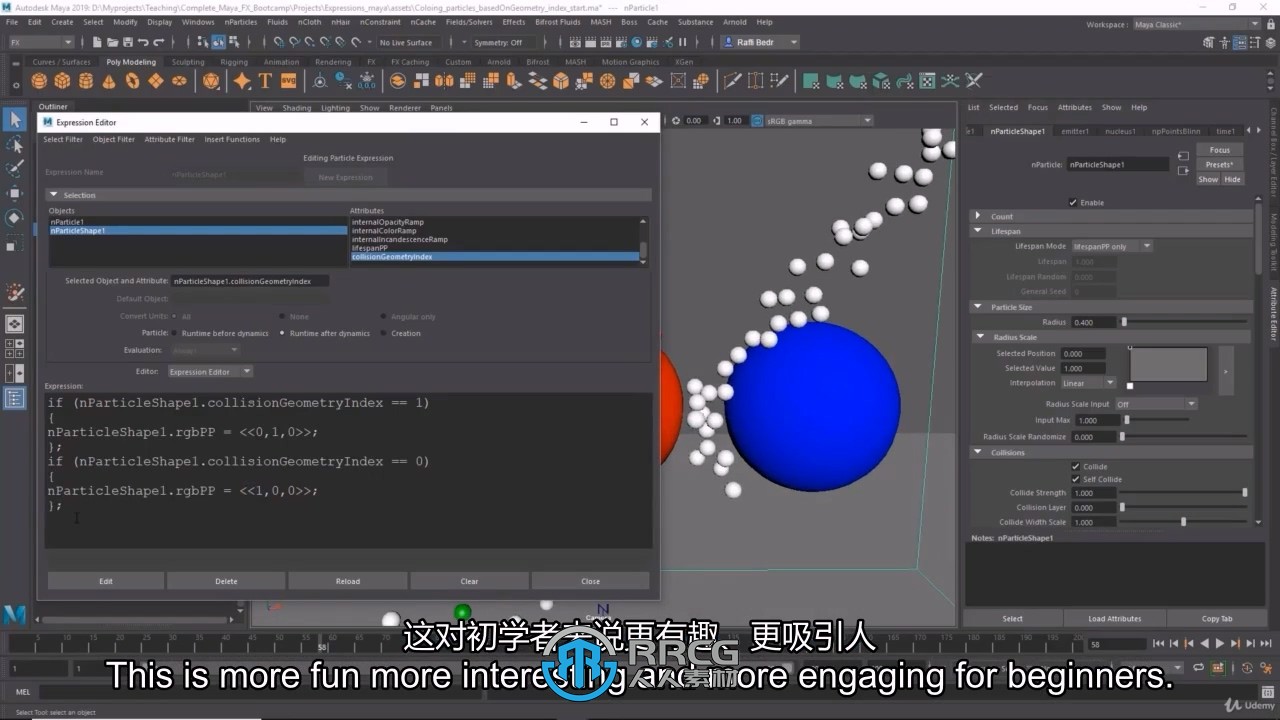The height and width of the screenshot is (720, 1280).
Task: Open Insert Functions menu in Expression Editor
Action: [232, 139]
